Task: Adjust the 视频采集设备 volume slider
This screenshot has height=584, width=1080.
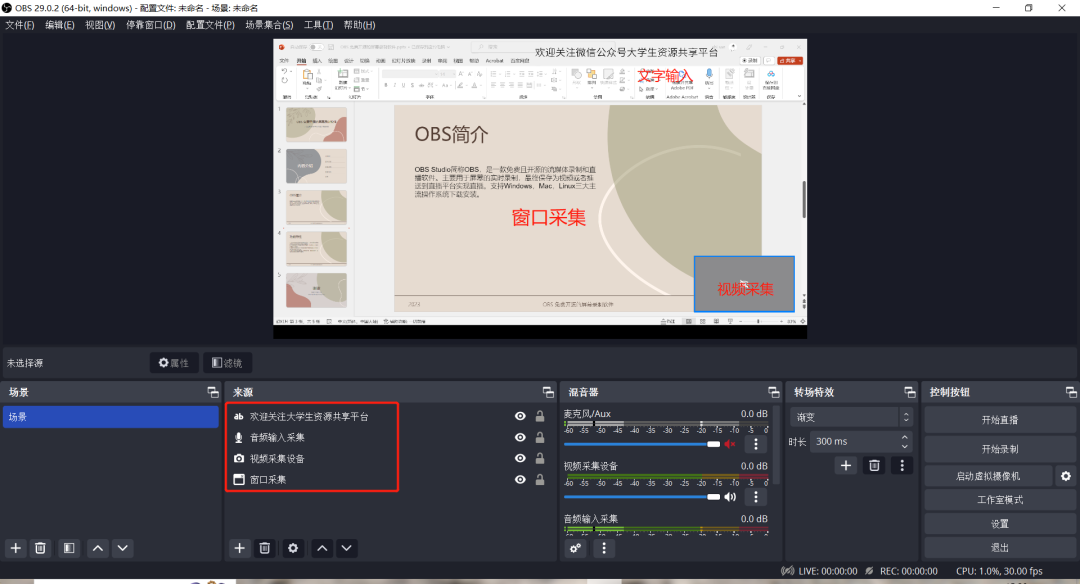Action: click(x=642, y=497)
